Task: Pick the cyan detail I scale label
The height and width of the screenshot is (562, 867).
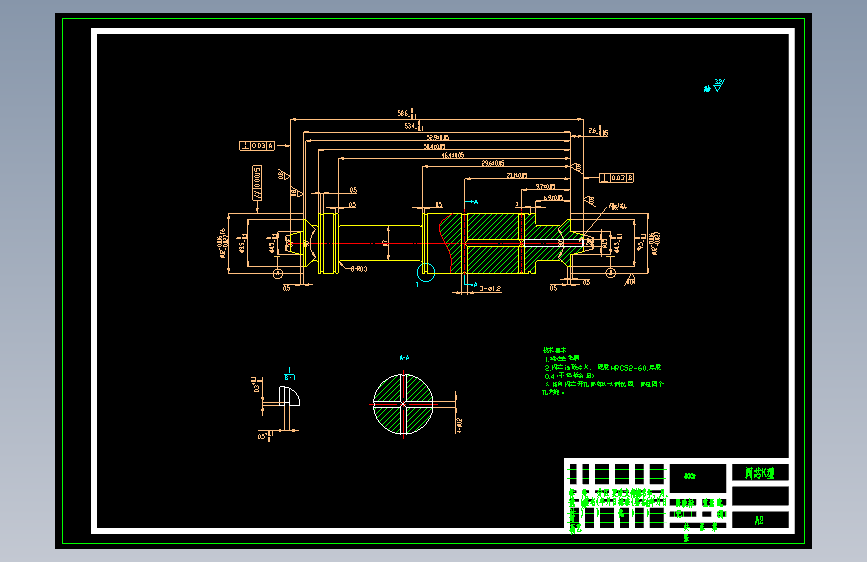Action: (x=289, y=374)
